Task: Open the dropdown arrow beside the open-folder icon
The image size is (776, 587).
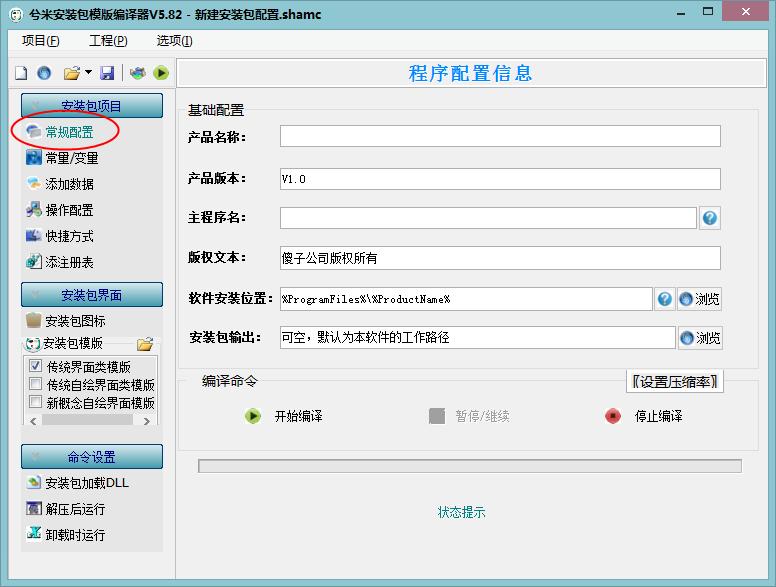Action: tap(88, 72)
